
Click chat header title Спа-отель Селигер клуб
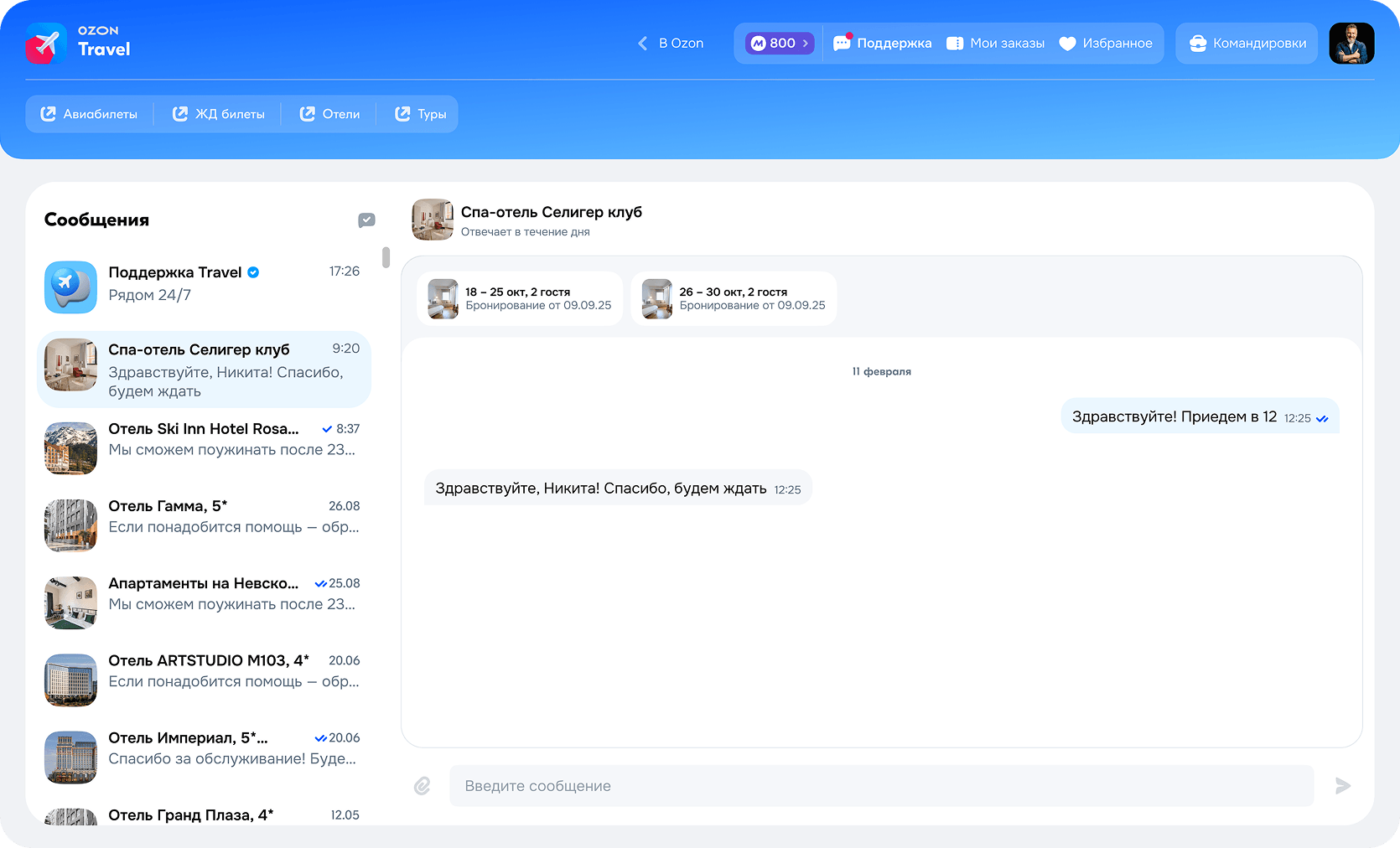click(x=552, y=212)
